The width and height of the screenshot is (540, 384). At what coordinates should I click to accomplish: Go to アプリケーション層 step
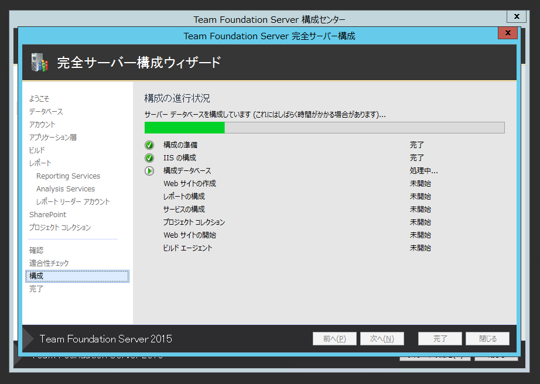point(53,137)
